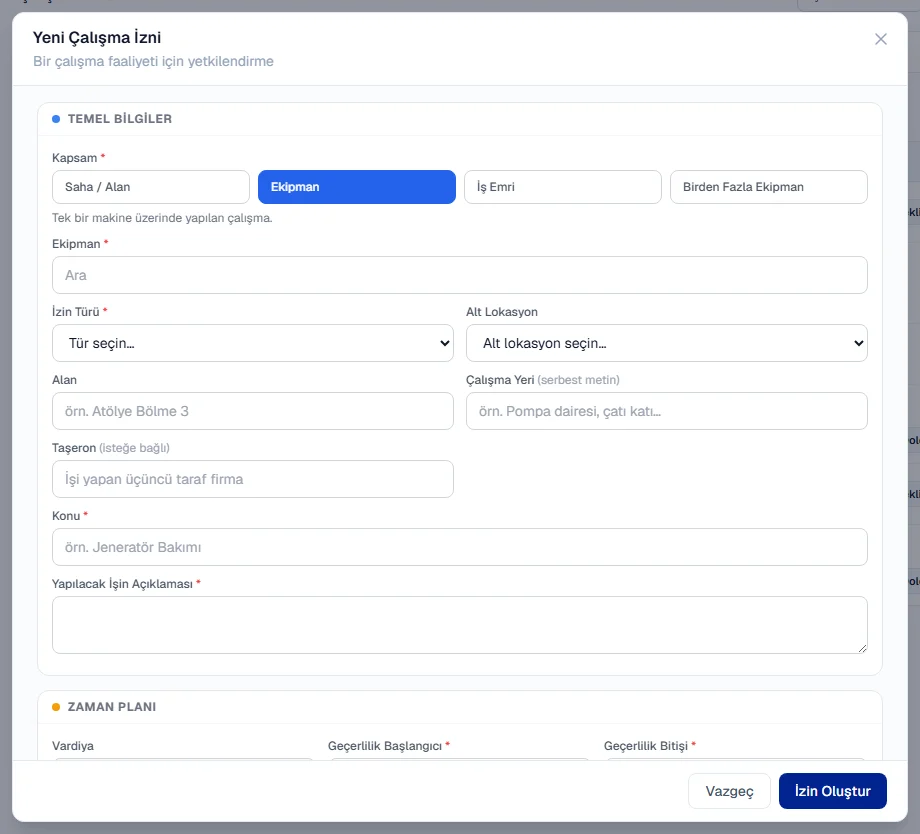Select the Saha / Alan scope option

pos(151,187)
